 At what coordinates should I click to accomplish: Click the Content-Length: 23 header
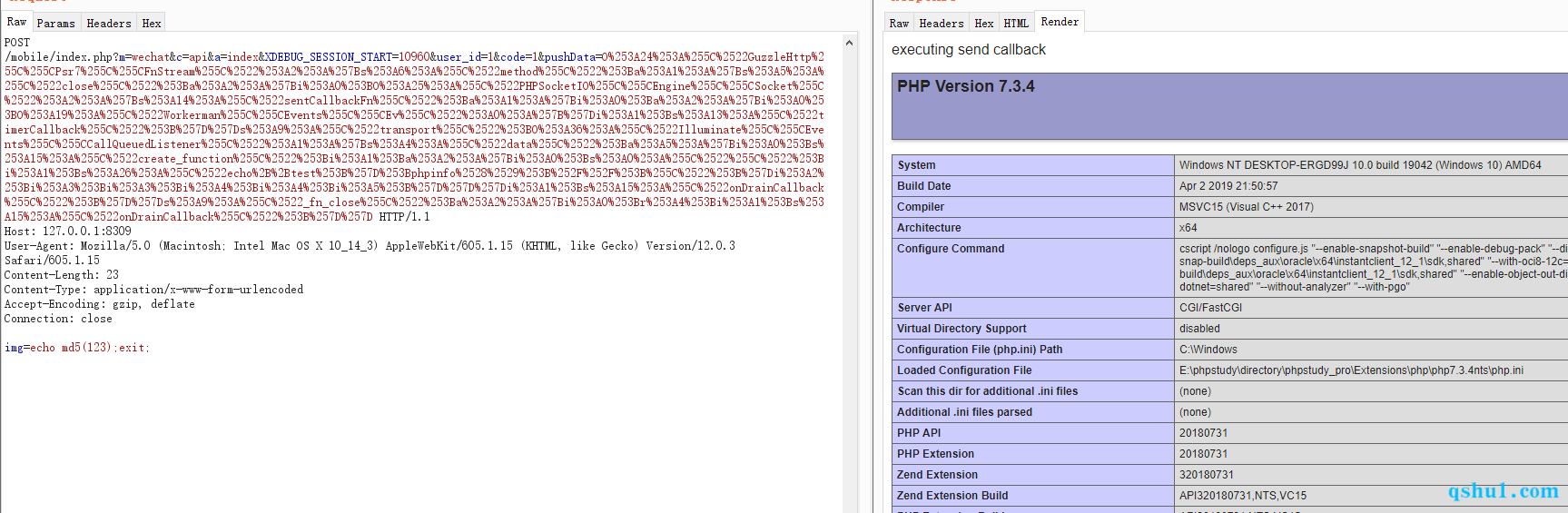point(61,275)
